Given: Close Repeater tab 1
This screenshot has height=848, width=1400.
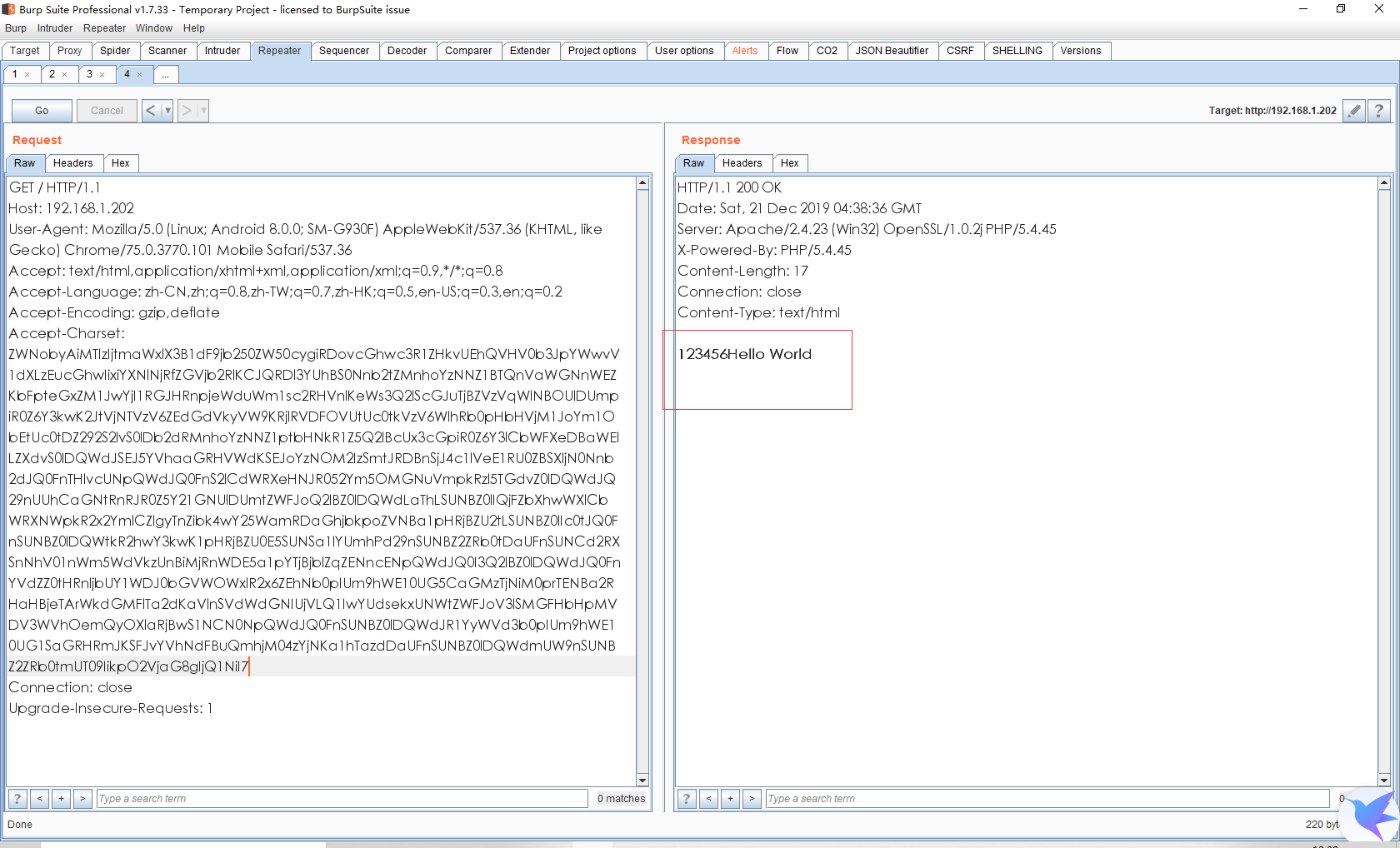Looking at the screenshot, I should point(27,75).
